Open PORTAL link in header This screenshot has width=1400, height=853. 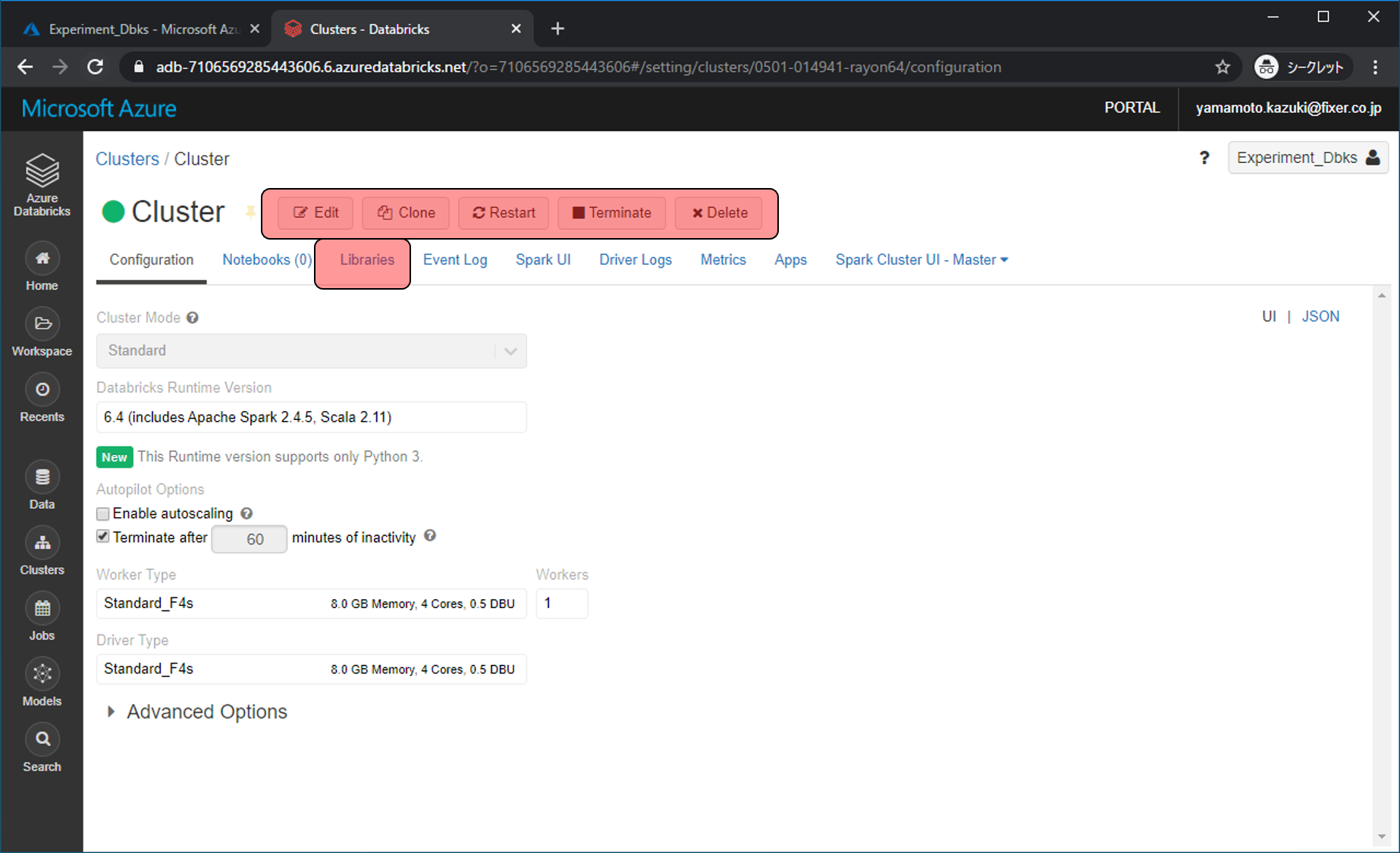[x=1132, y=108]
